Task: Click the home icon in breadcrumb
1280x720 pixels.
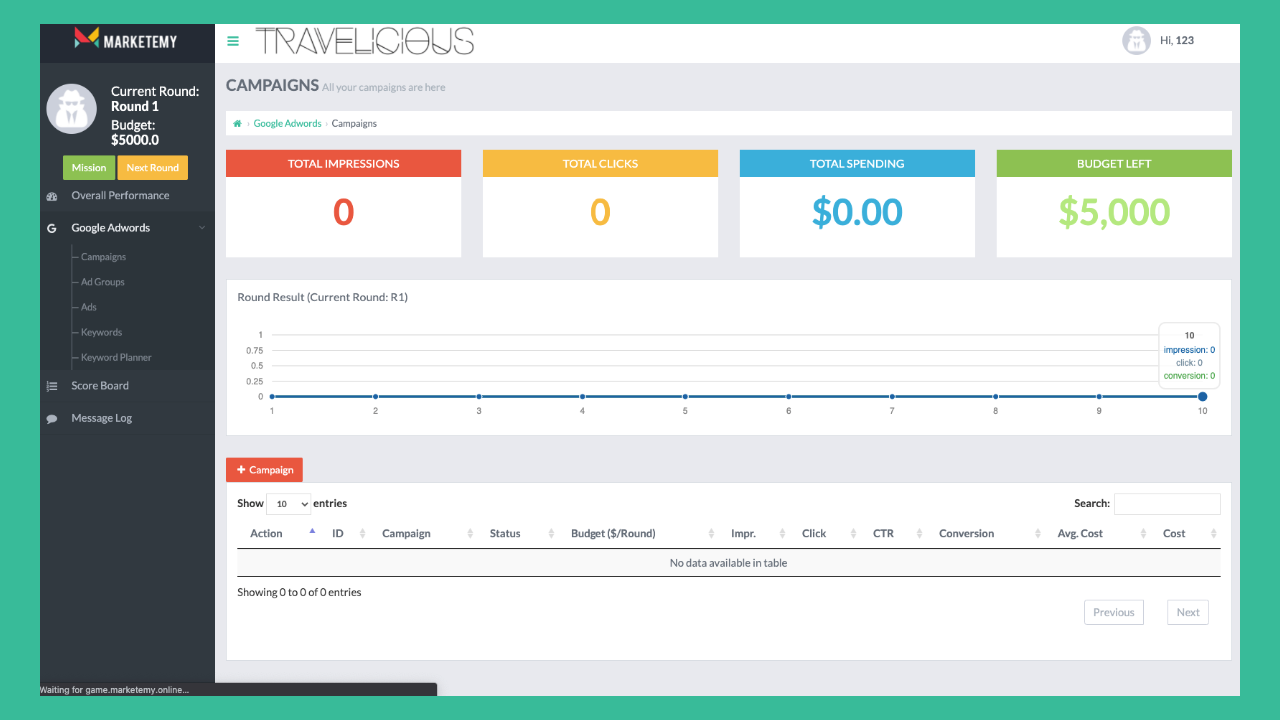Action: [238, 124]
